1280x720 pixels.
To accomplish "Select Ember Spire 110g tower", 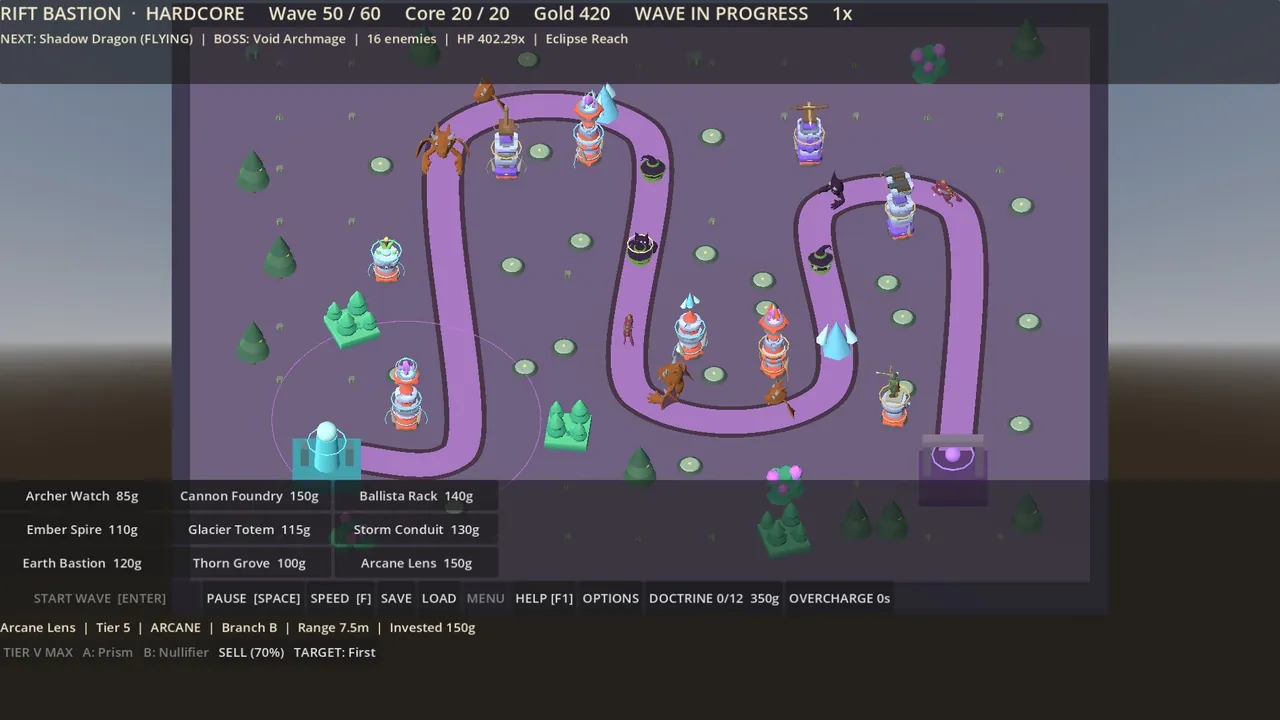I will pyautogui.click(x=82, y=530).
